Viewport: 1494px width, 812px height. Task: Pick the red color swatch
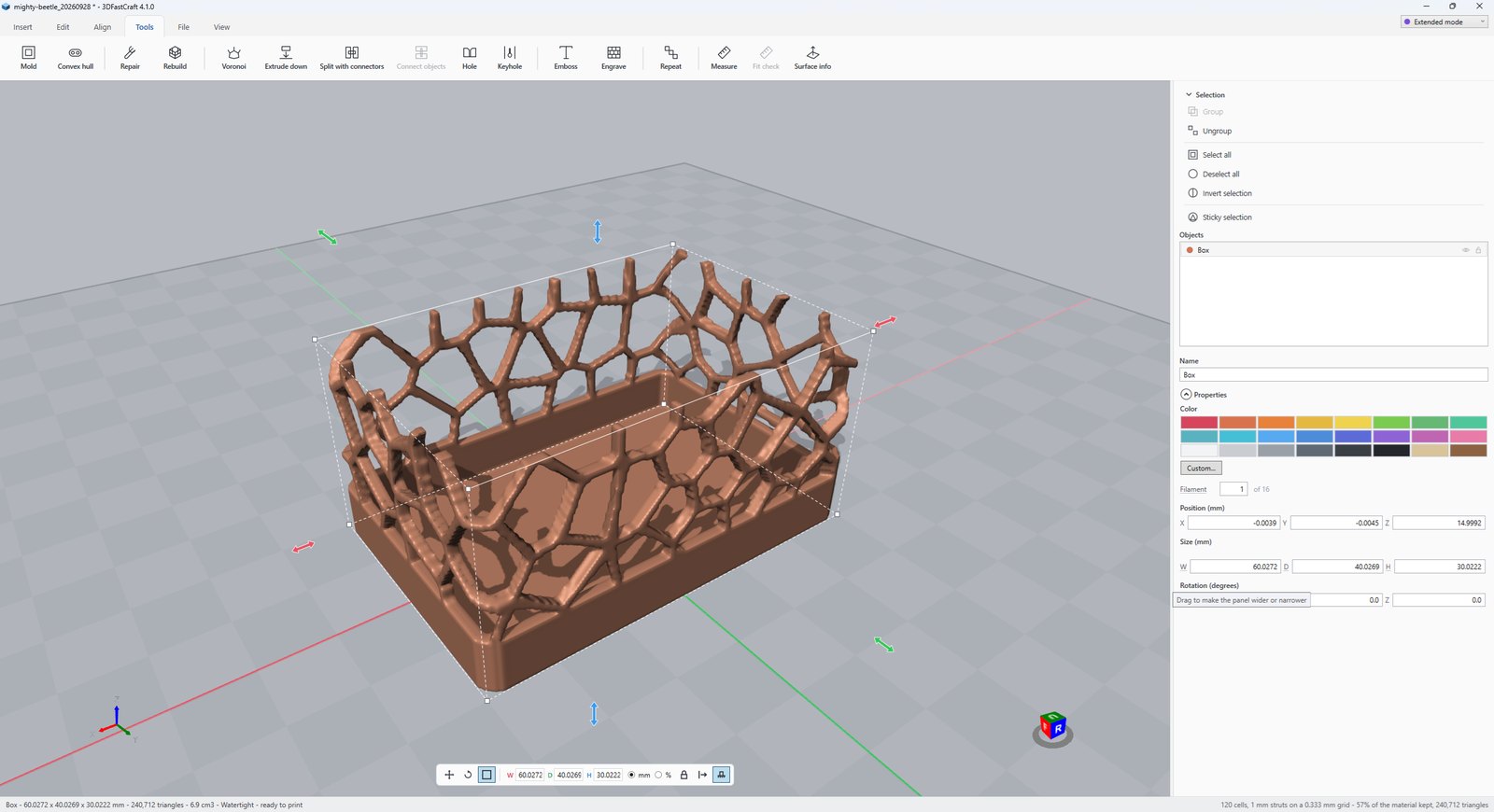pos(1199,423)
